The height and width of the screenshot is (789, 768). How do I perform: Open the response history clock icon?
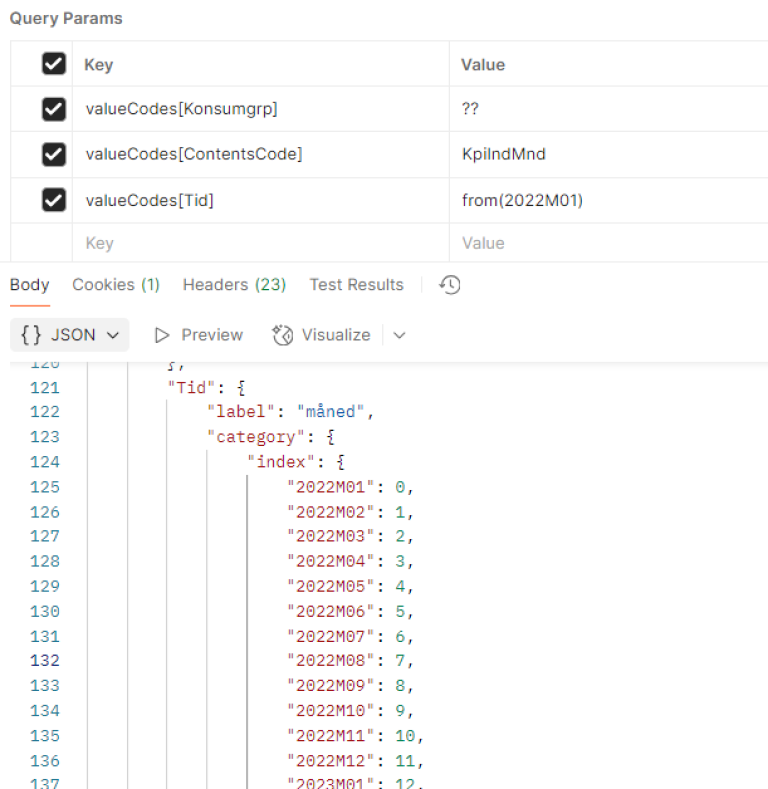tap(450, 285)
